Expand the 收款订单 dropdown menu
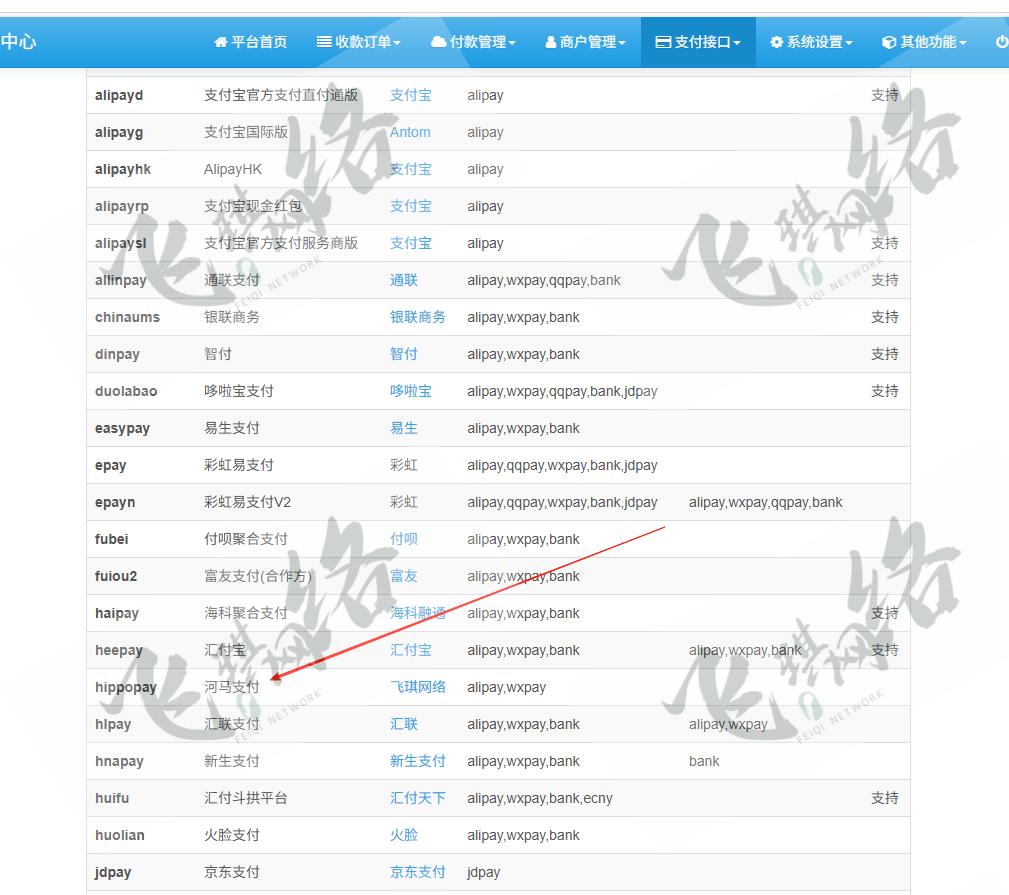Viewport: 1009px width, 895px height. click(x=358, y=42)
